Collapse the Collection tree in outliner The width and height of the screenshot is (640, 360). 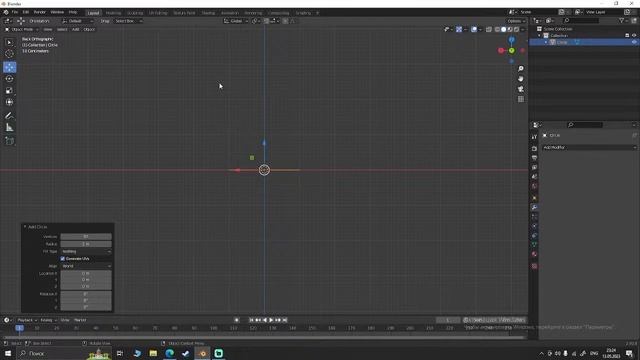tap(540, 36)
